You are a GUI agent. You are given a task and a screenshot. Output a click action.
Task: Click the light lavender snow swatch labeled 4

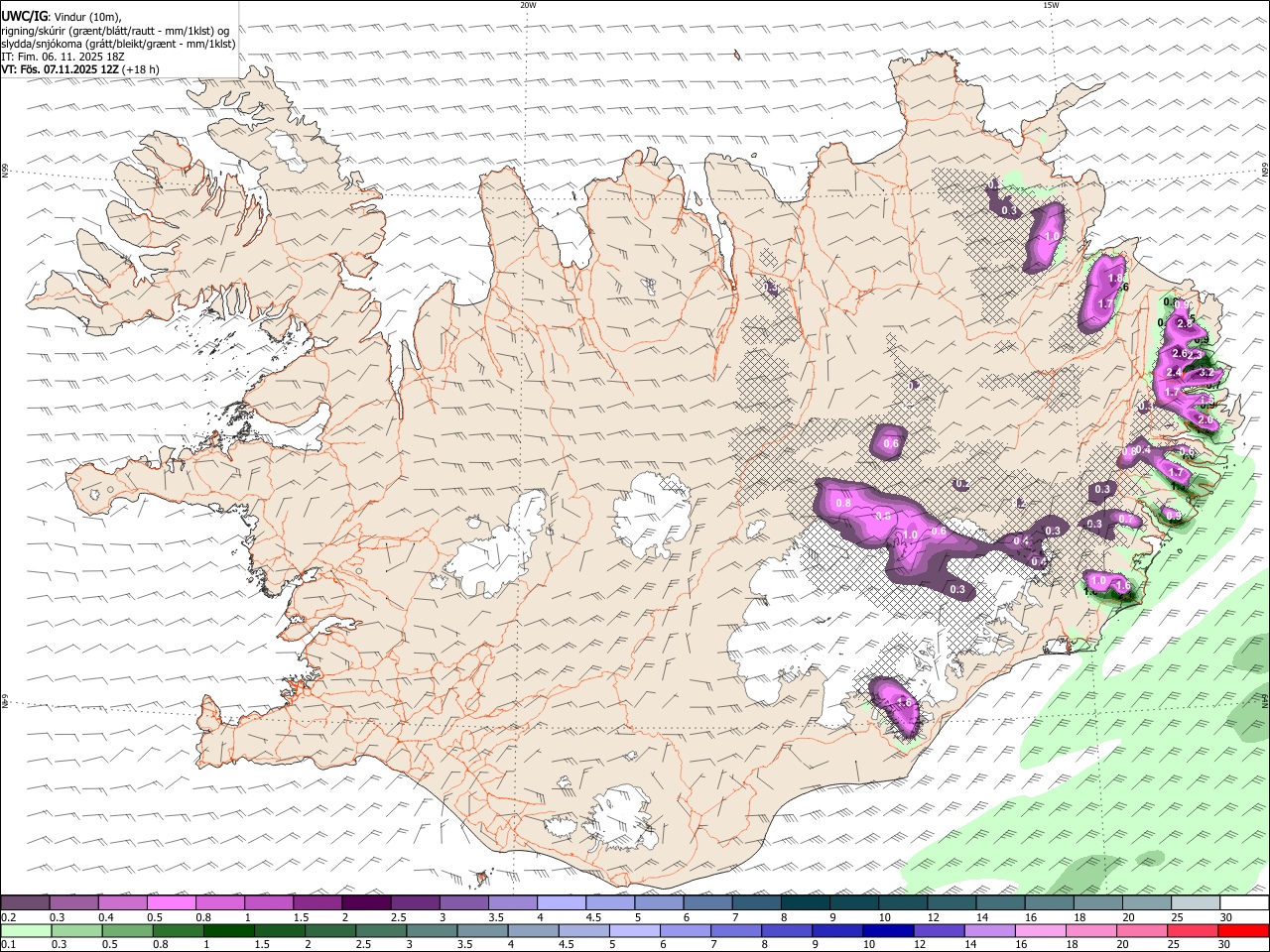click(x=560, y=902)
